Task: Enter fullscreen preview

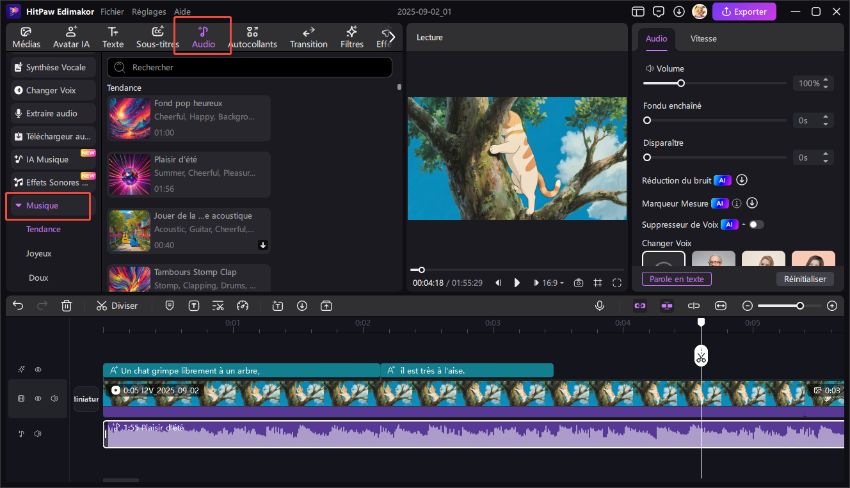Action: click(616, 282)
